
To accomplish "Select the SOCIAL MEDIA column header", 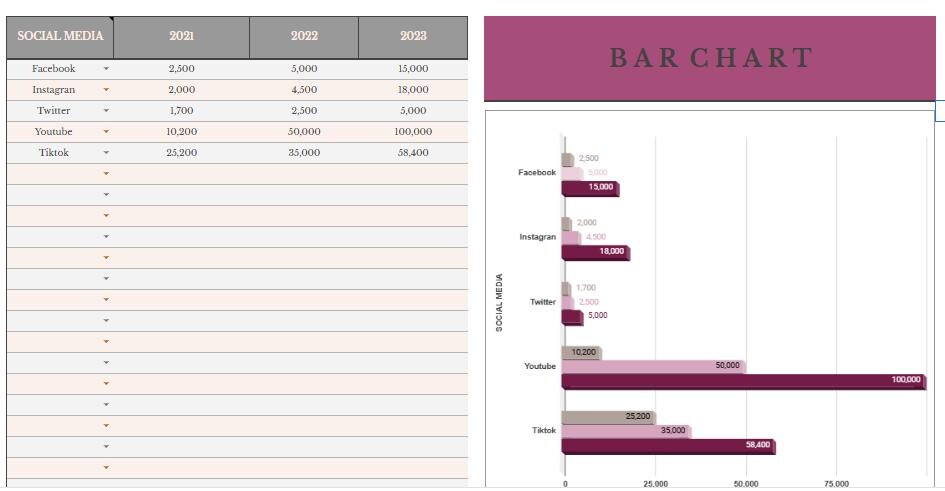I will (60, 37).
